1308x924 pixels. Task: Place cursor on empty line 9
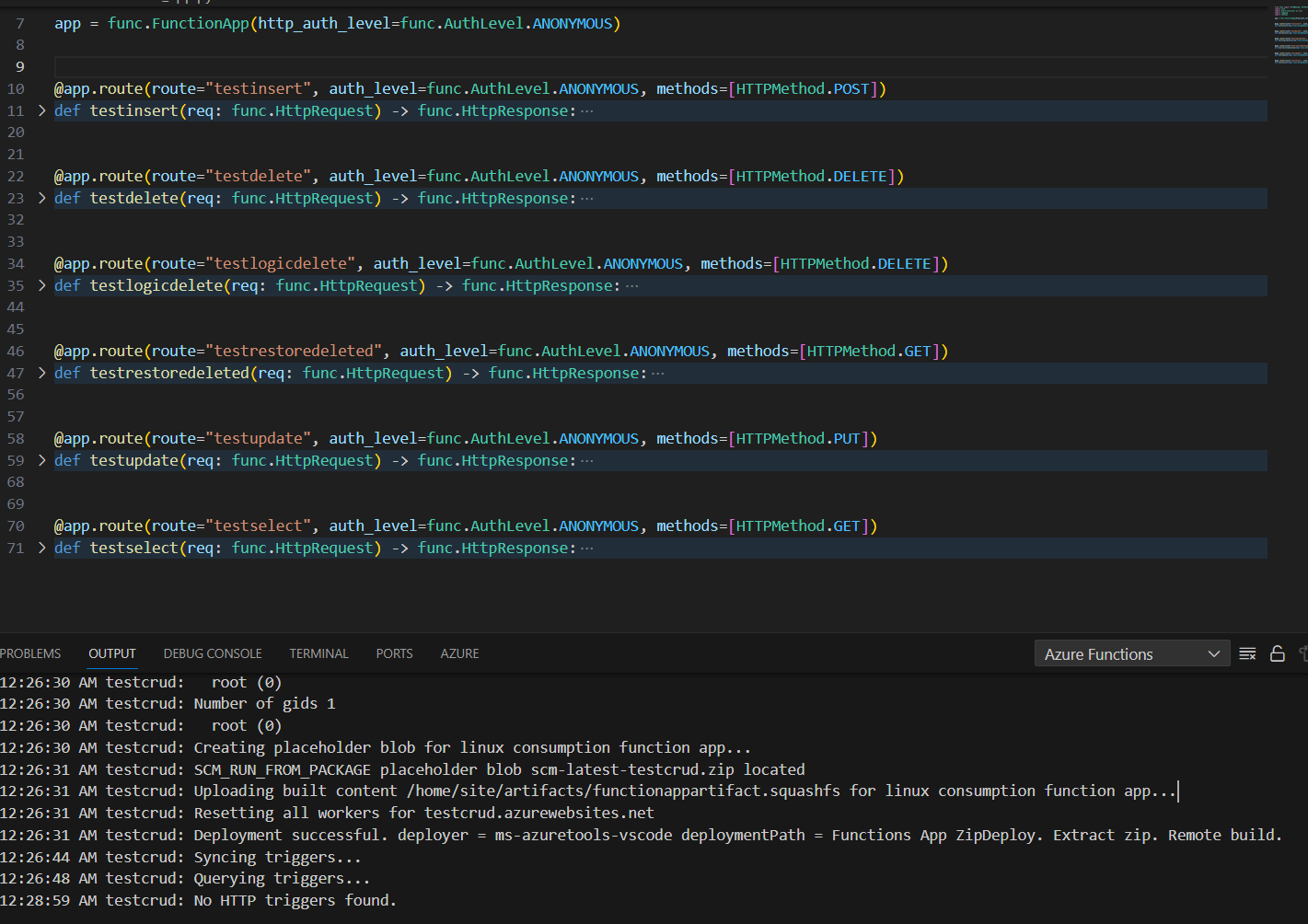pyautogui.click(x=660, y=66)
